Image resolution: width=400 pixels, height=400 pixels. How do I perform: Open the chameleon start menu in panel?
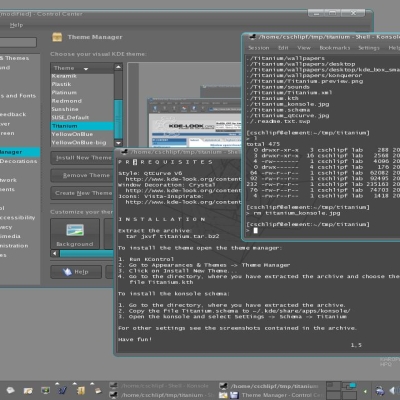tap(10, 390)
